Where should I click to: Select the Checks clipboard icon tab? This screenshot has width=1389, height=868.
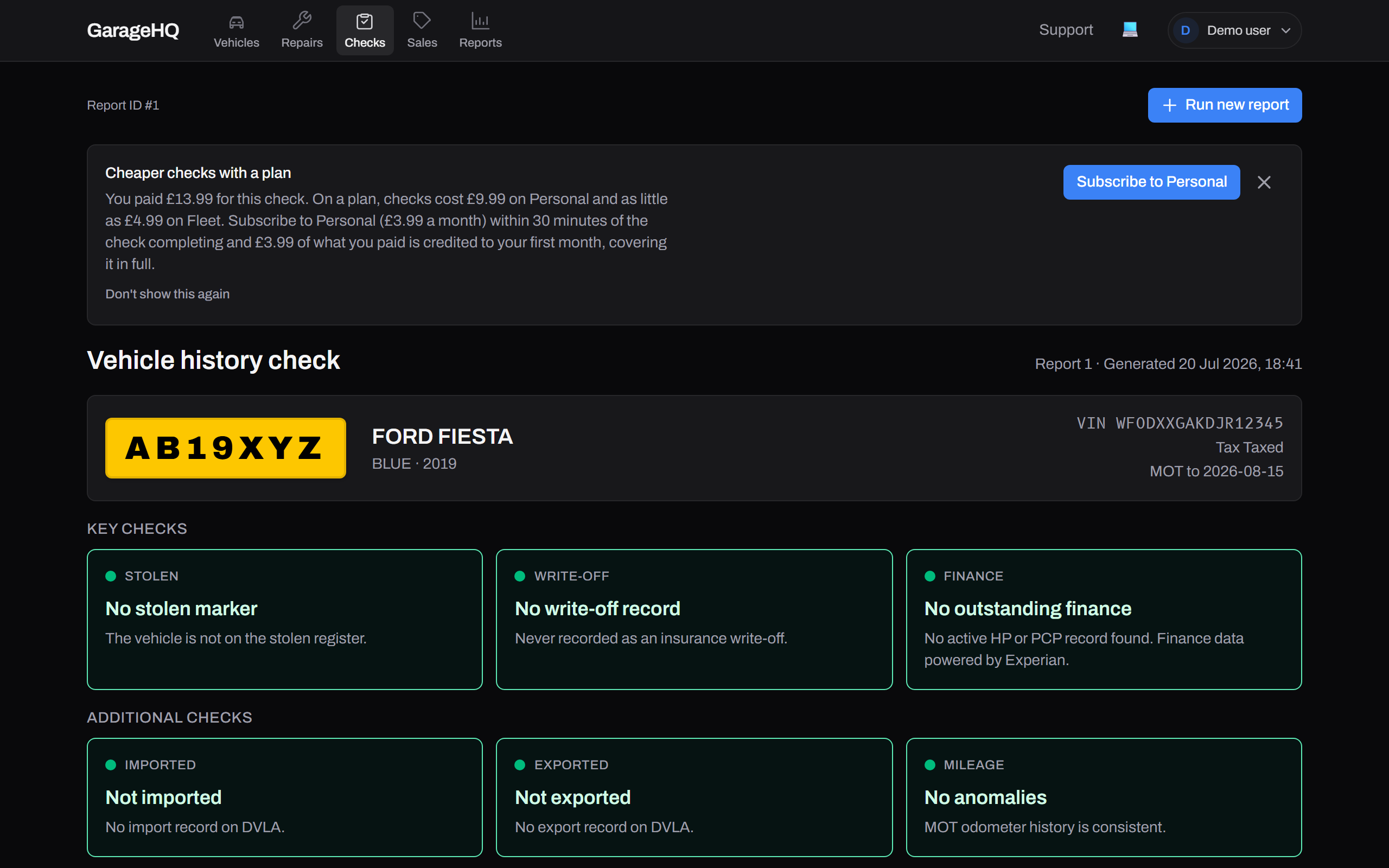click(365, 30)
